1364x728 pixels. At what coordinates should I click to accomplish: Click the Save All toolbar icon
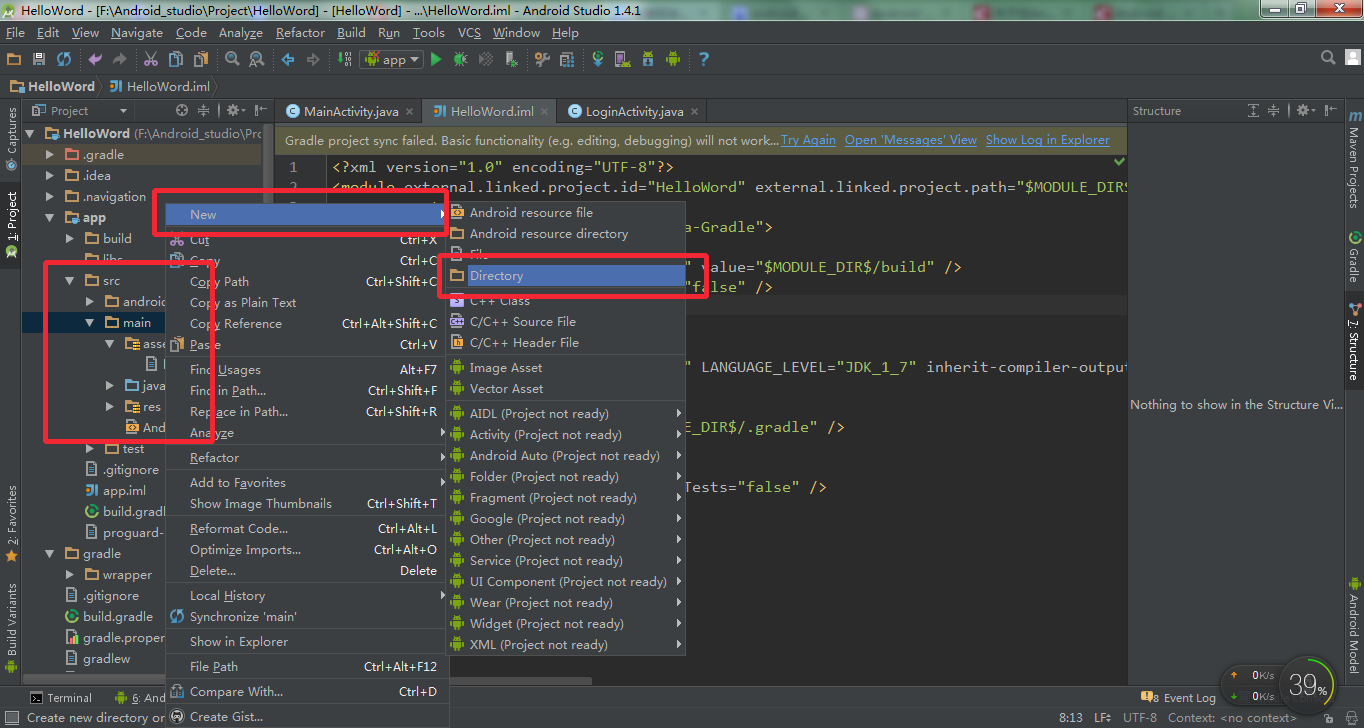click(x=39, y=59)
